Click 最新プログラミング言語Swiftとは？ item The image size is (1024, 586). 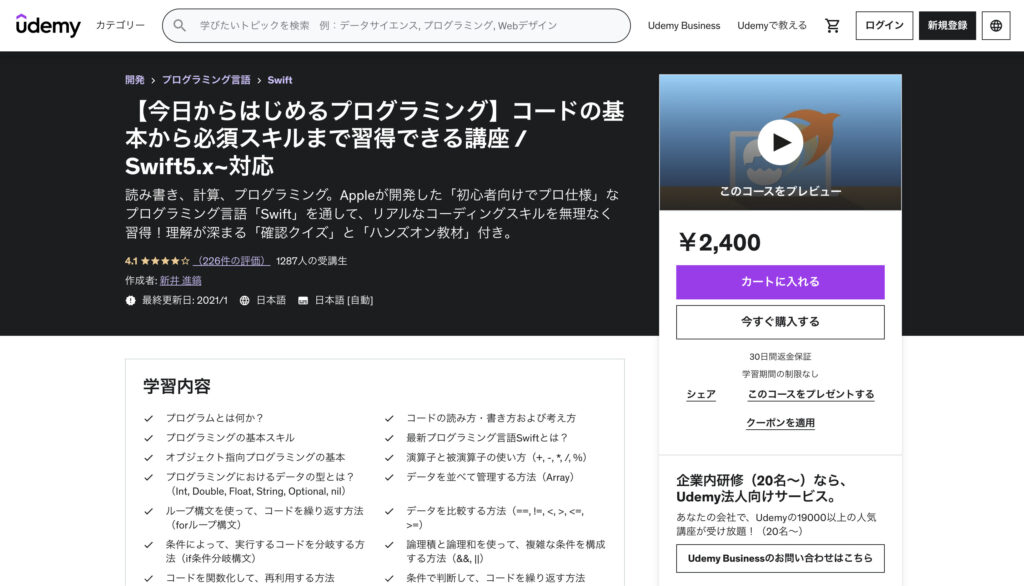click(487, 438)
